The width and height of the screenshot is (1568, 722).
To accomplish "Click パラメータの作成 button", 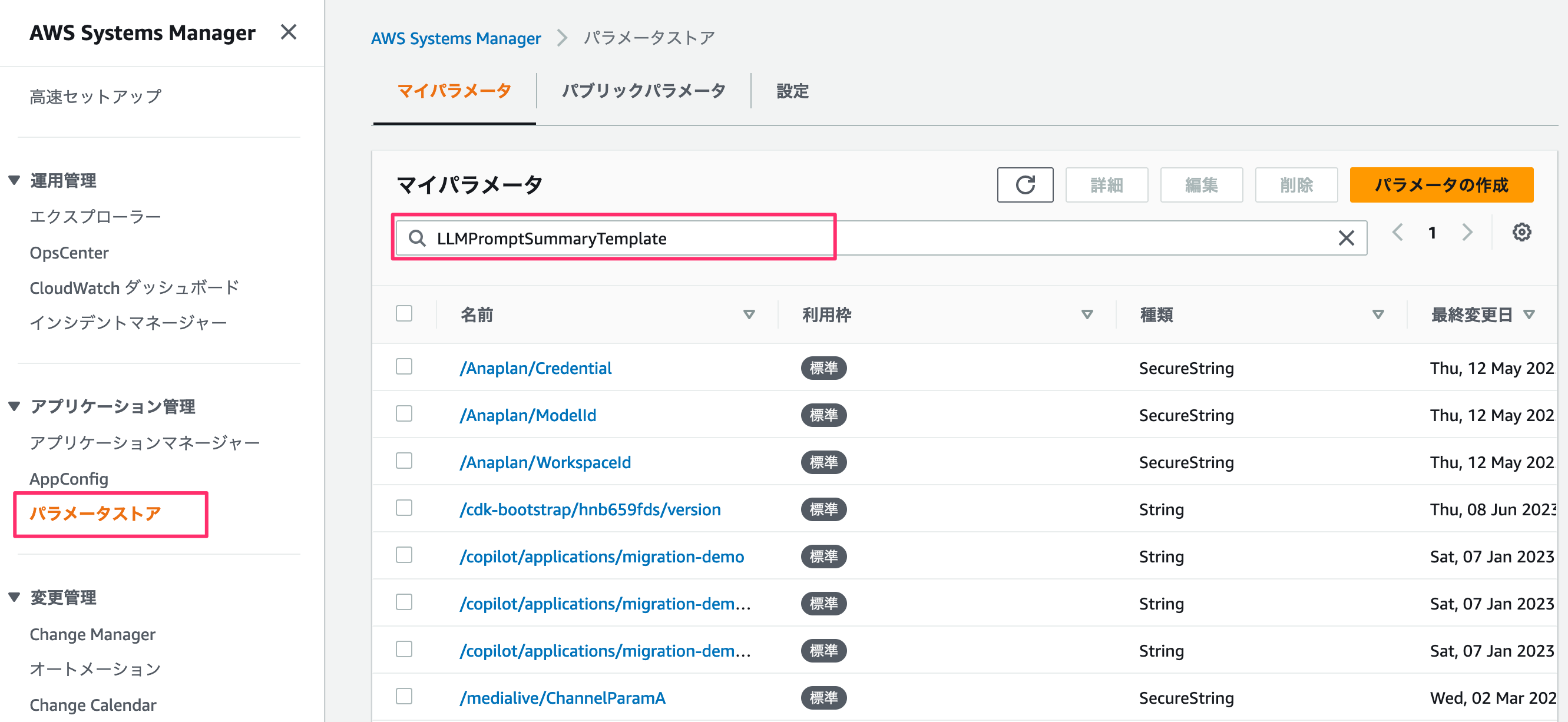I will click(1441, 184).
